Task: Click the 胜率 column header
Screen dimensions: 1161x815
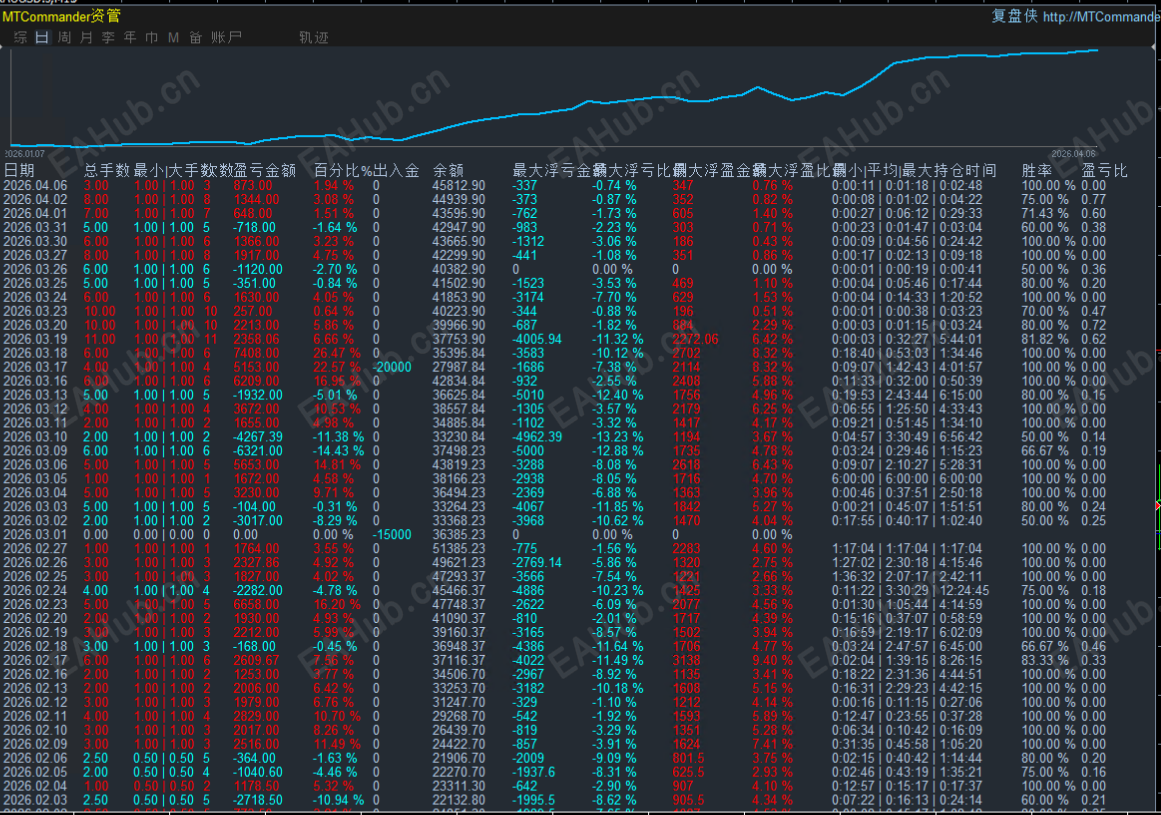Action: (x=1037, y=170)
